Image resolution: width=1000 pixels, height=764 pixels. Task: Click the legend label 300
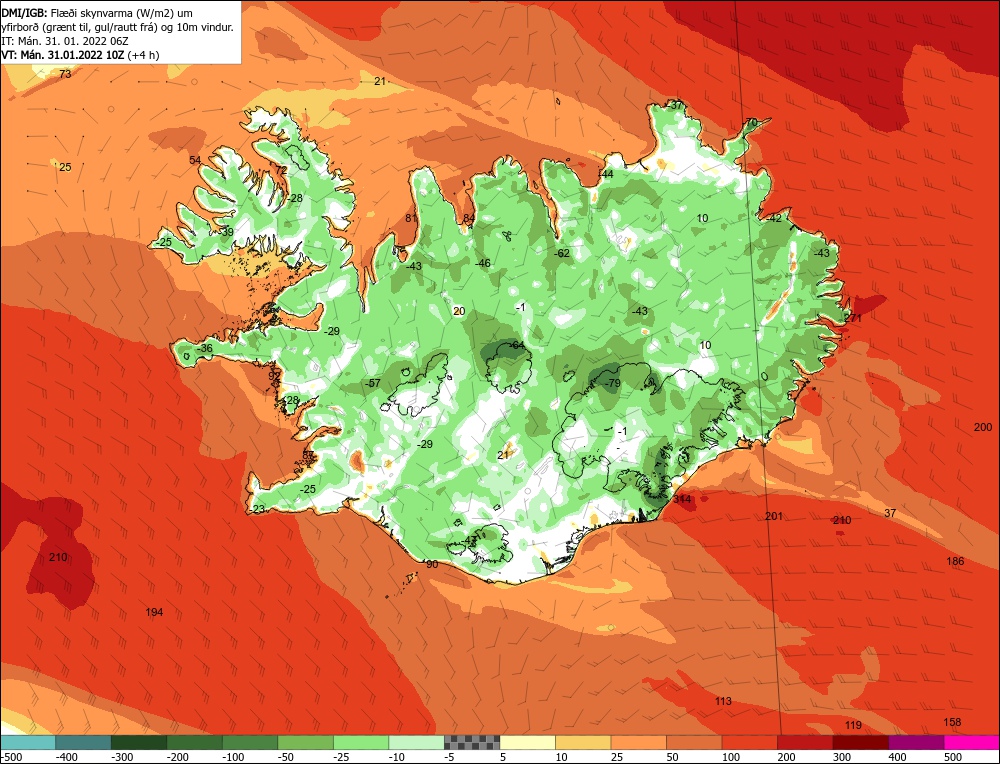842,757
